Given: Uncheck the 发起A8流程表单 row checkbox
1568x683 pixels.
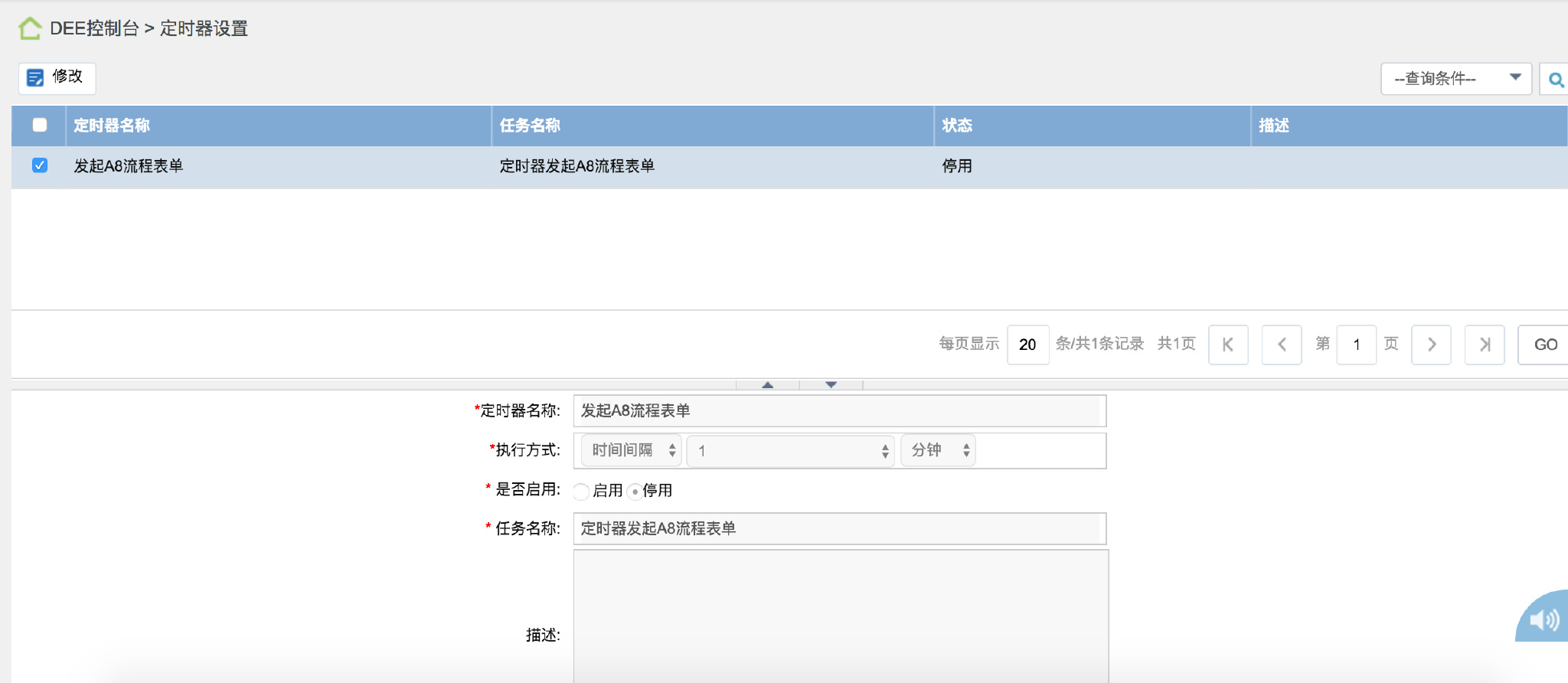Looking at the screenshot, I should coord(40,165).
